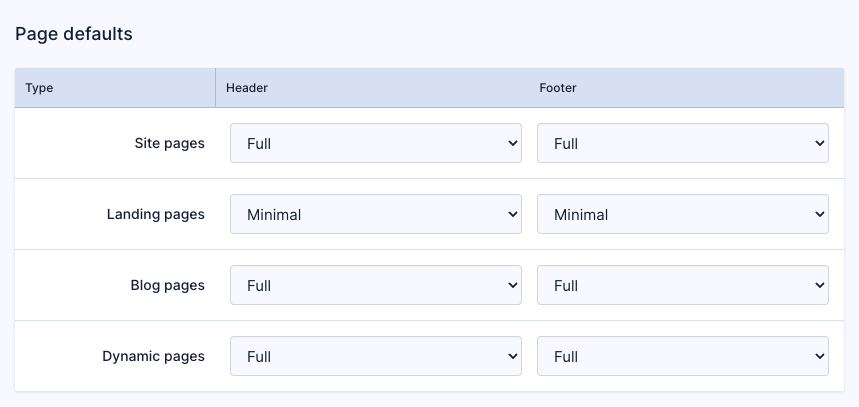Image resolution: width=859 pixels, height=407 pixels.
Task: Click the divider between Type and Header columns
Action: tap(215, 88)
